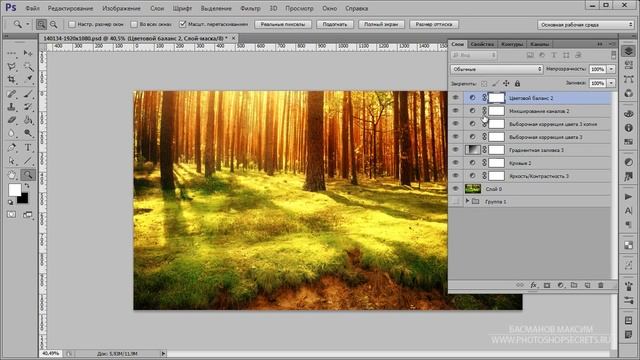The width and height of the screenshot is (640, 360).
Task: Open blend mode dropdown 'Обычные'
Action: point(497,69)
